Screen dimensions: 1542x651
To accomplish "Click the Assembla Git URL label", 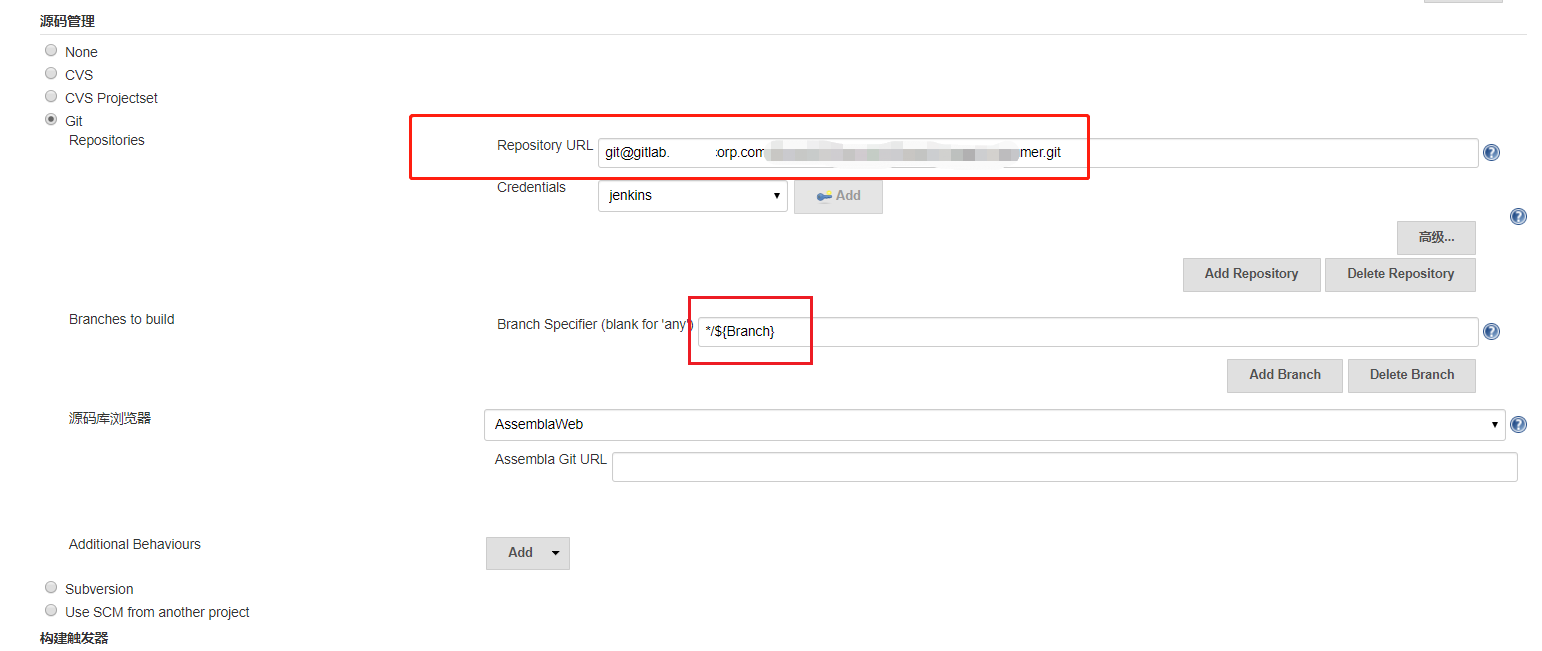I will pyautogui.click(x=551, y=460).
